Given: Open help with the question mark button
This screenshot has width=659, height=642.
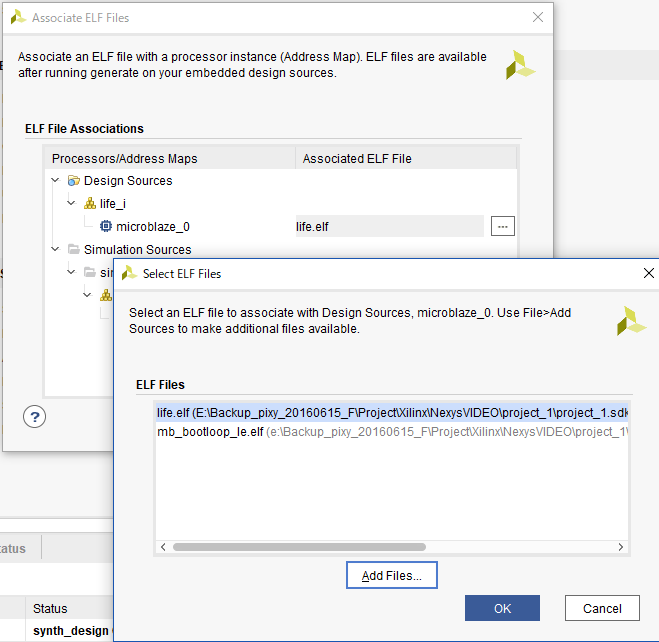Looking at the screenshot, I should [x=34, y=417].
